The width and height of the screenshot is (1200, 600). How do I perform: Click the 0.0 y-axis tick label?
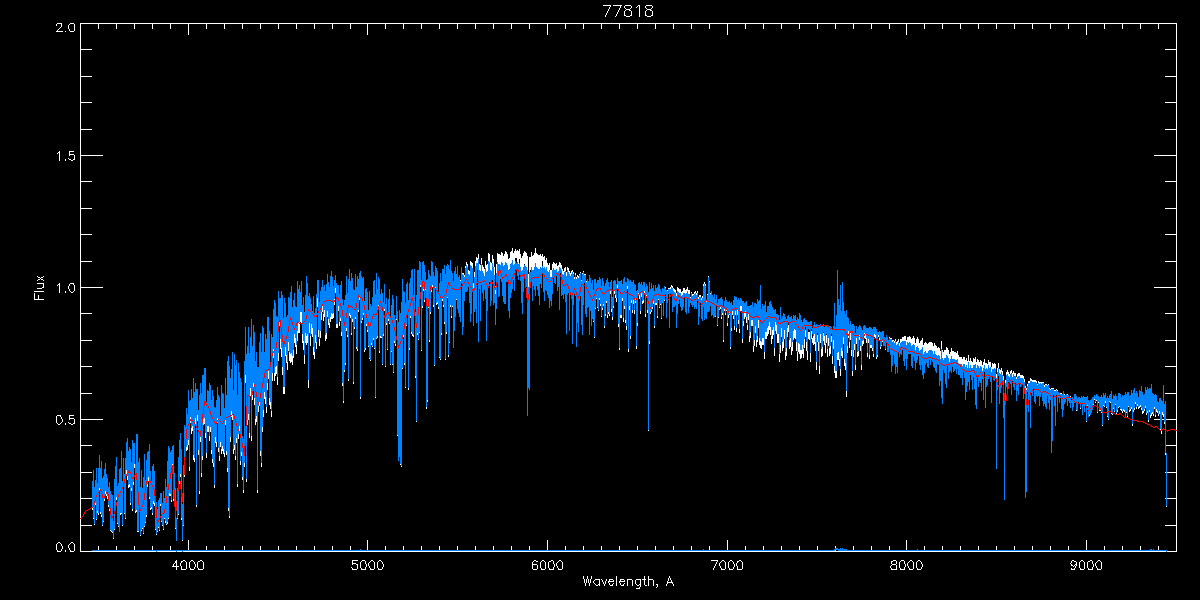[x=62, y=548]
